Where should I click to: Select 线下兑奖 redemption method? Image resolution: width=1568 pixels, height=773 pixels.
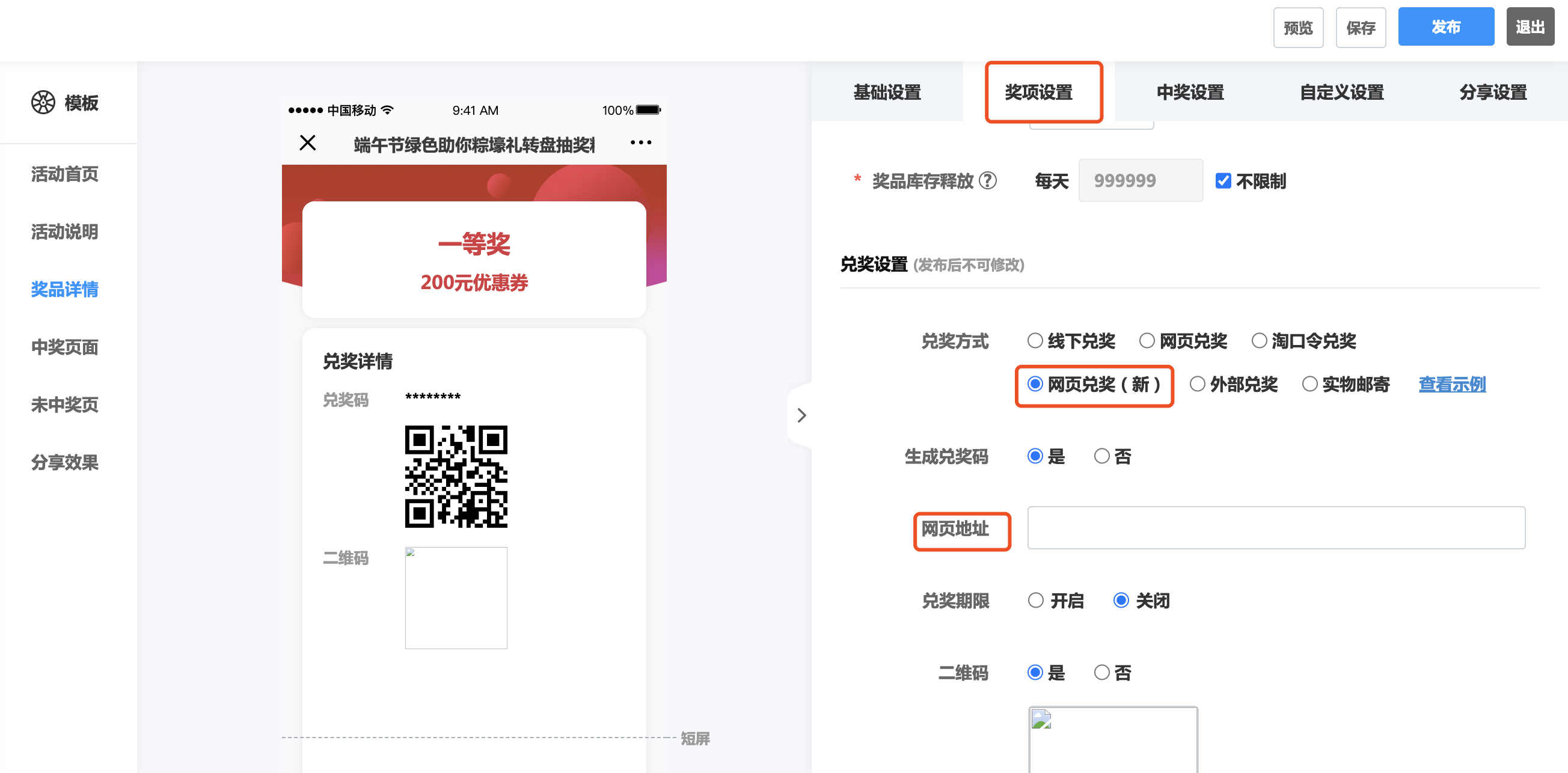[x=1035, y=341]
